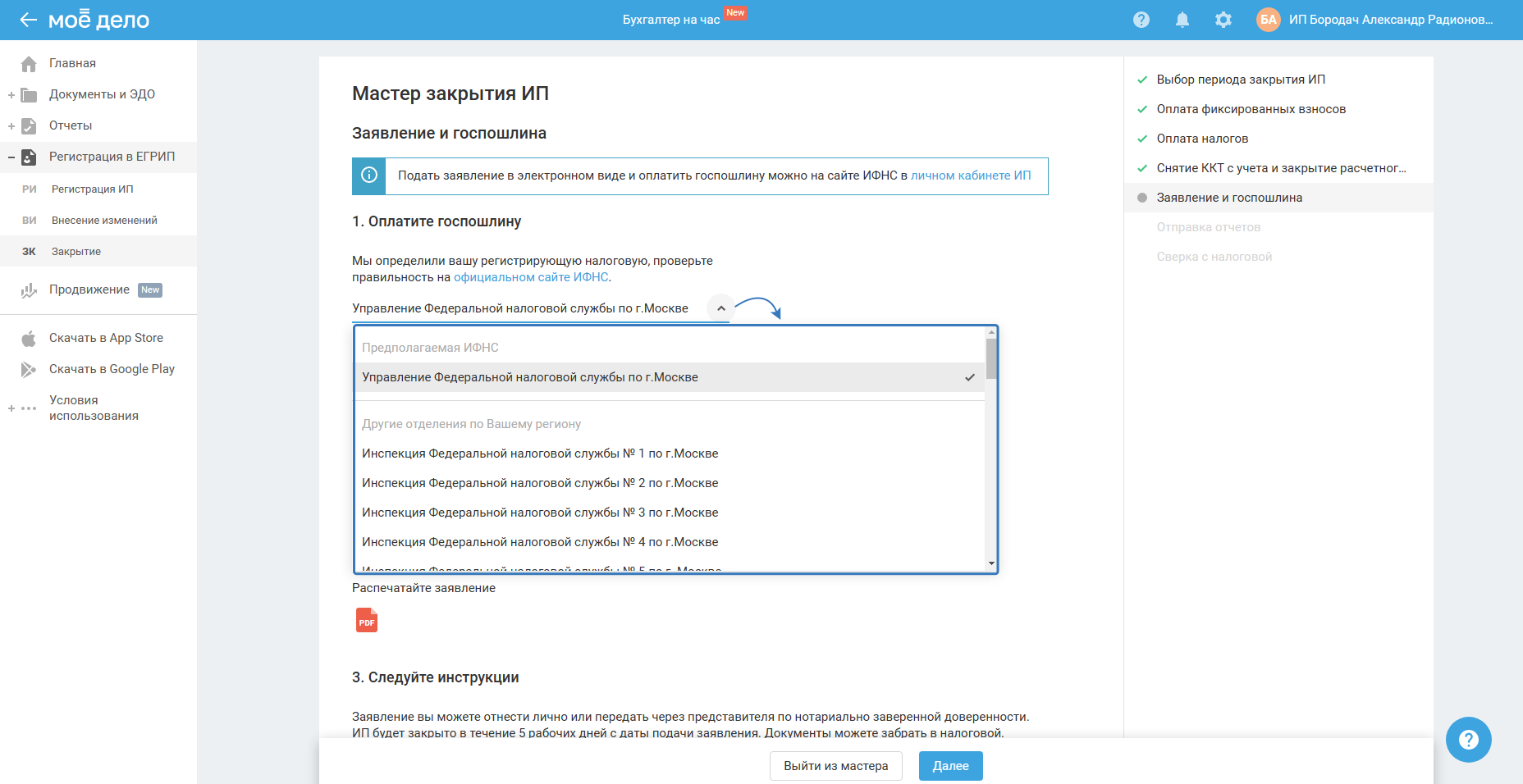Image resolution: width=1523 pixels, height=784 pixels.
Task: Open the Внесение изменений sidebar item
Action: 104,221
